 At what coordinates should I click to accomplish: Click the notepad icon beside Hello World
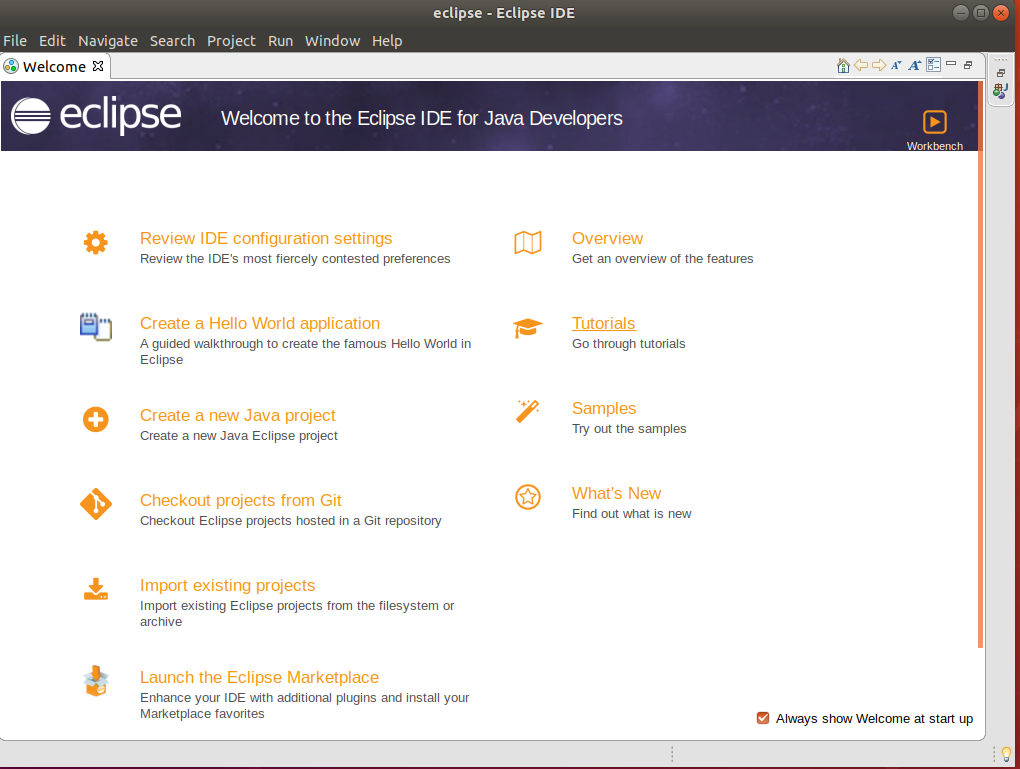click(x=96, y=327)
